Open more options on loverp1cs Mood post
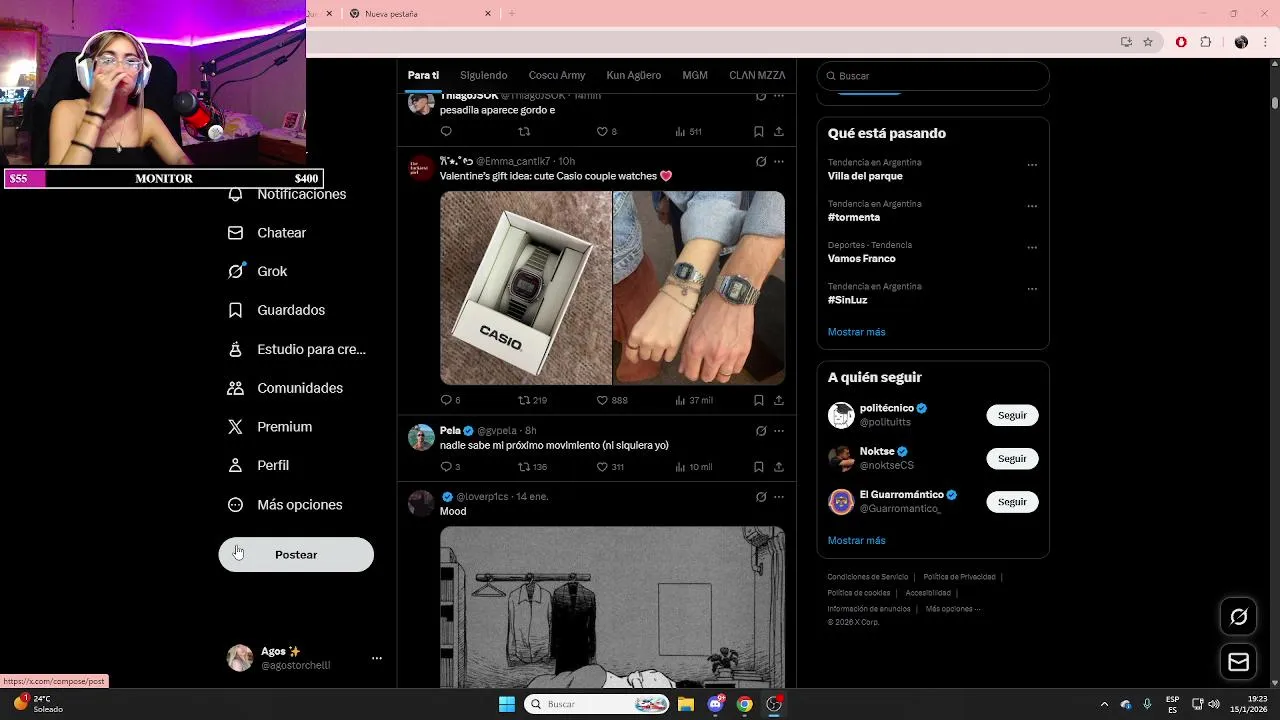Screen dimensions: 1280x720 click(x=779, y=496)
